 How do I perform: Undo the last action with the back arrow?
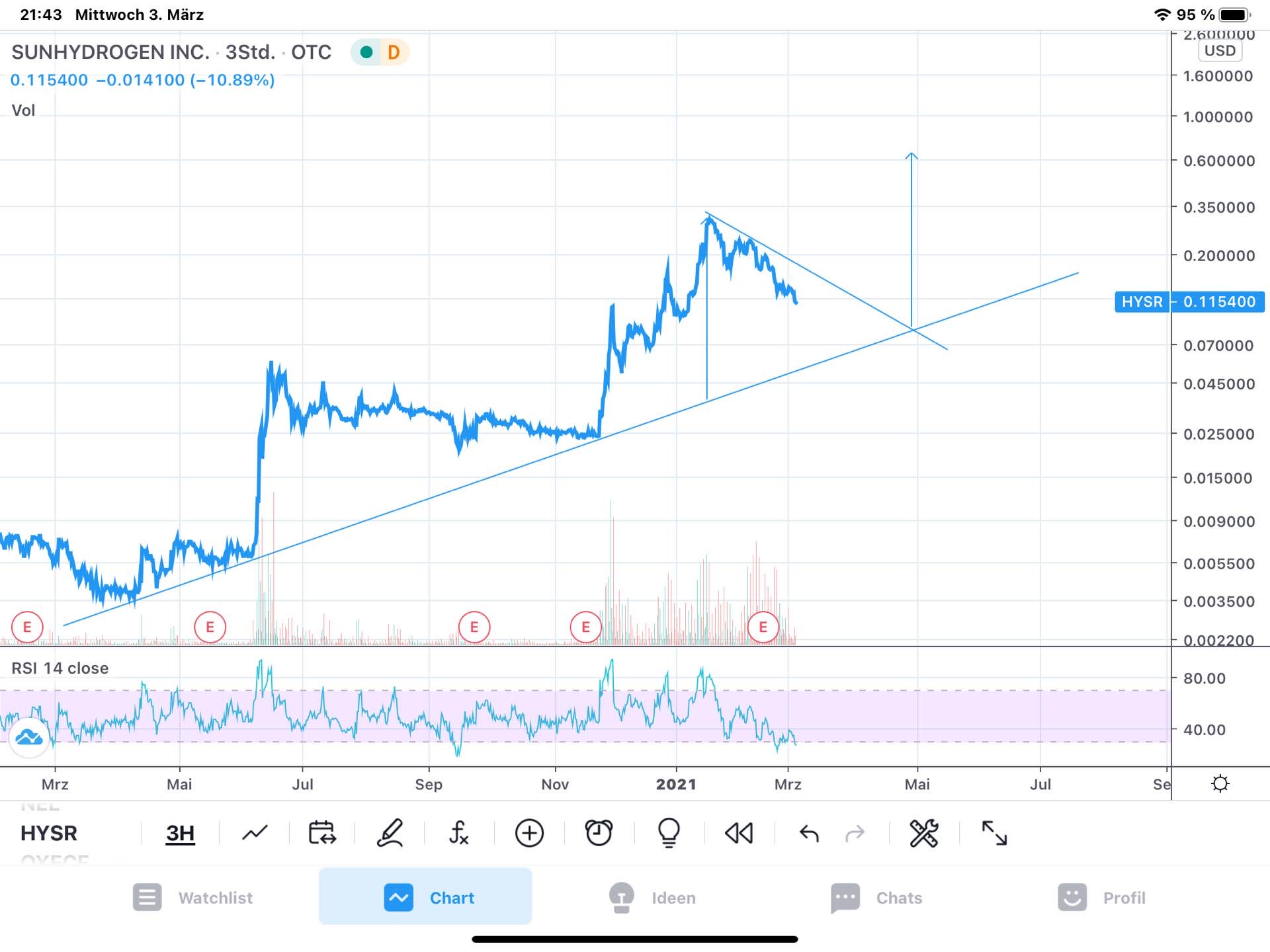click(809, 834)
